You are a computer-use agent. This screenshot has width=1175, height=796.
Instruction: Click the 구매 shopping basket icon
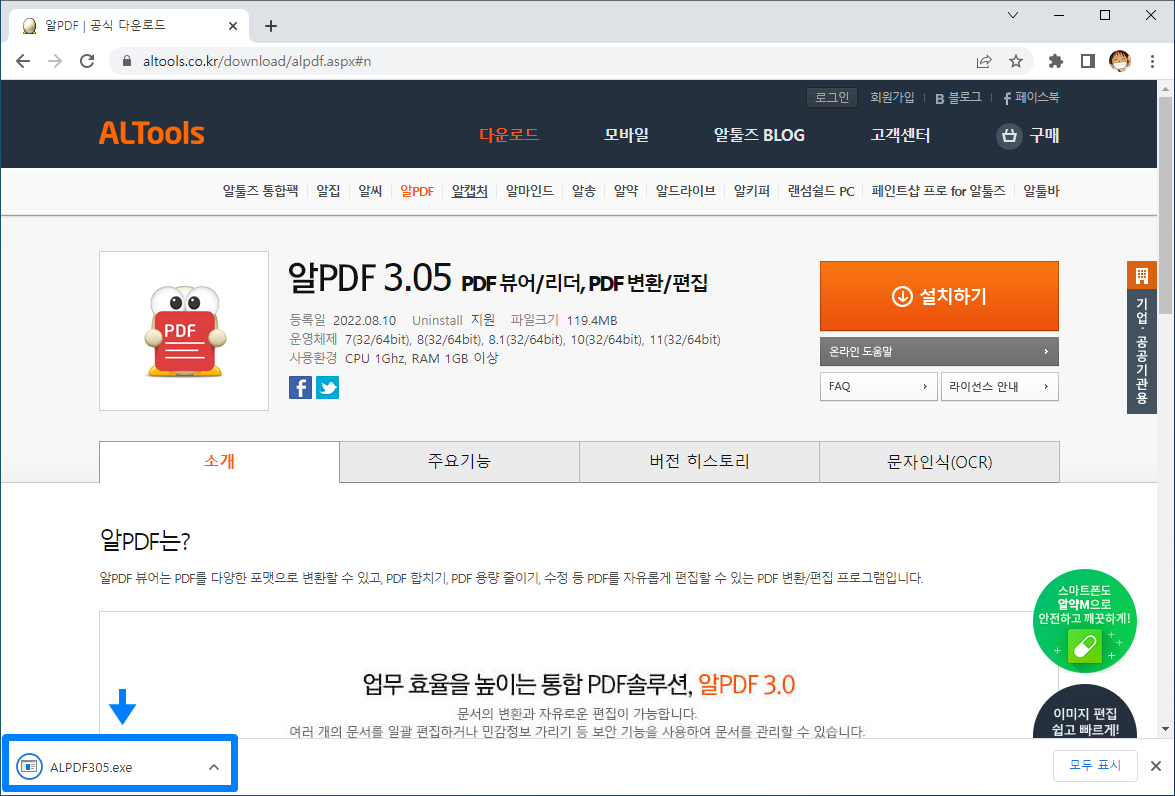click(x=1009, y=136)
